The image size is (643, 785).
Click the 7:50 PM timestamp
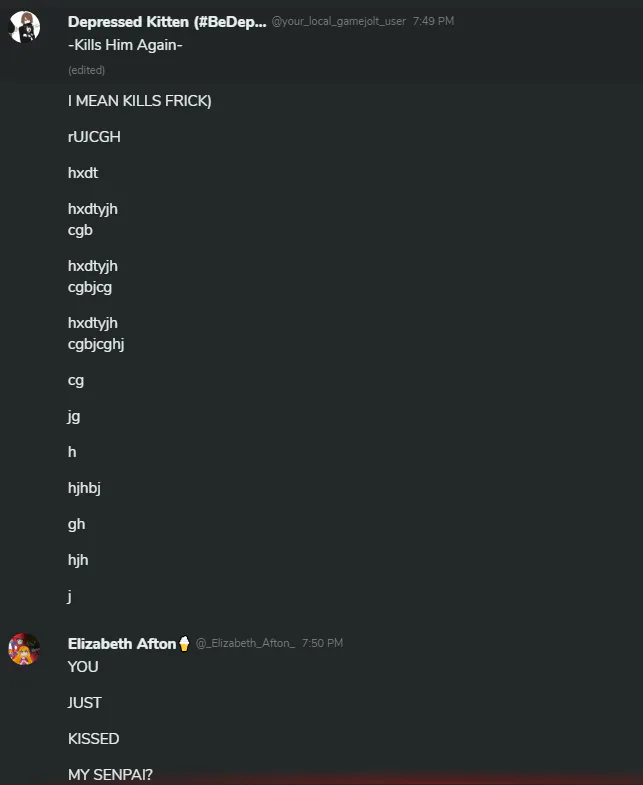pos(322,643)
